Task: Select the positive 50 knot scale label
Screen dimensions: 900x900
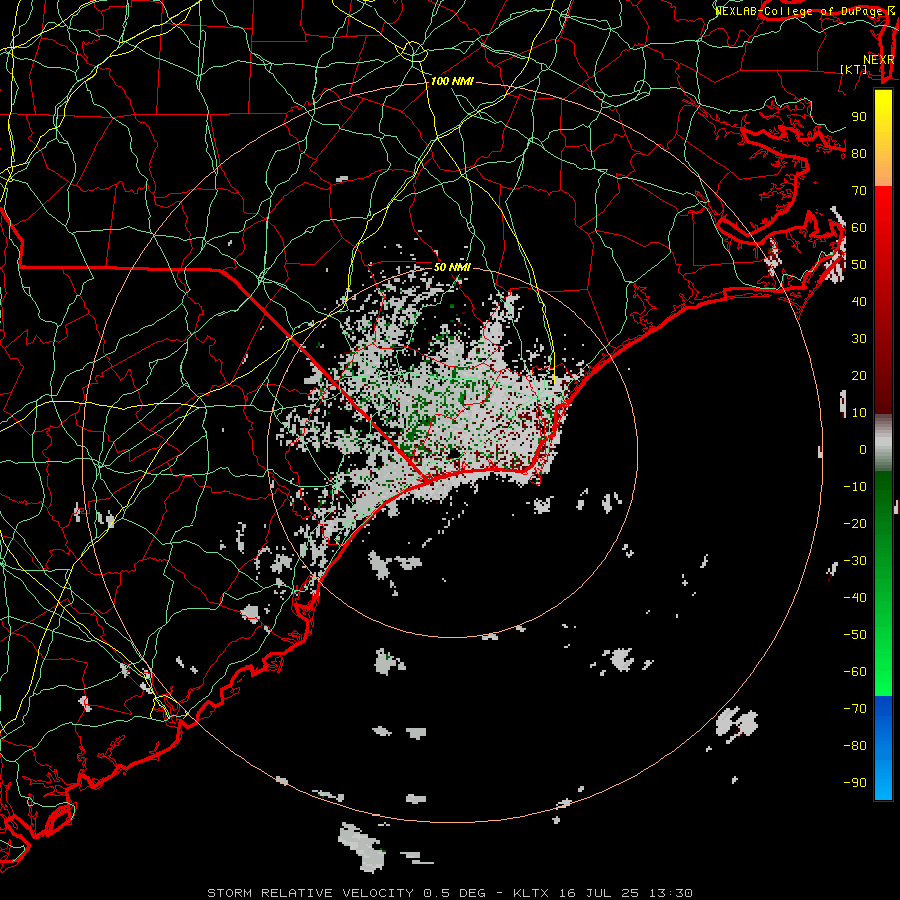Action: (859, 265)
